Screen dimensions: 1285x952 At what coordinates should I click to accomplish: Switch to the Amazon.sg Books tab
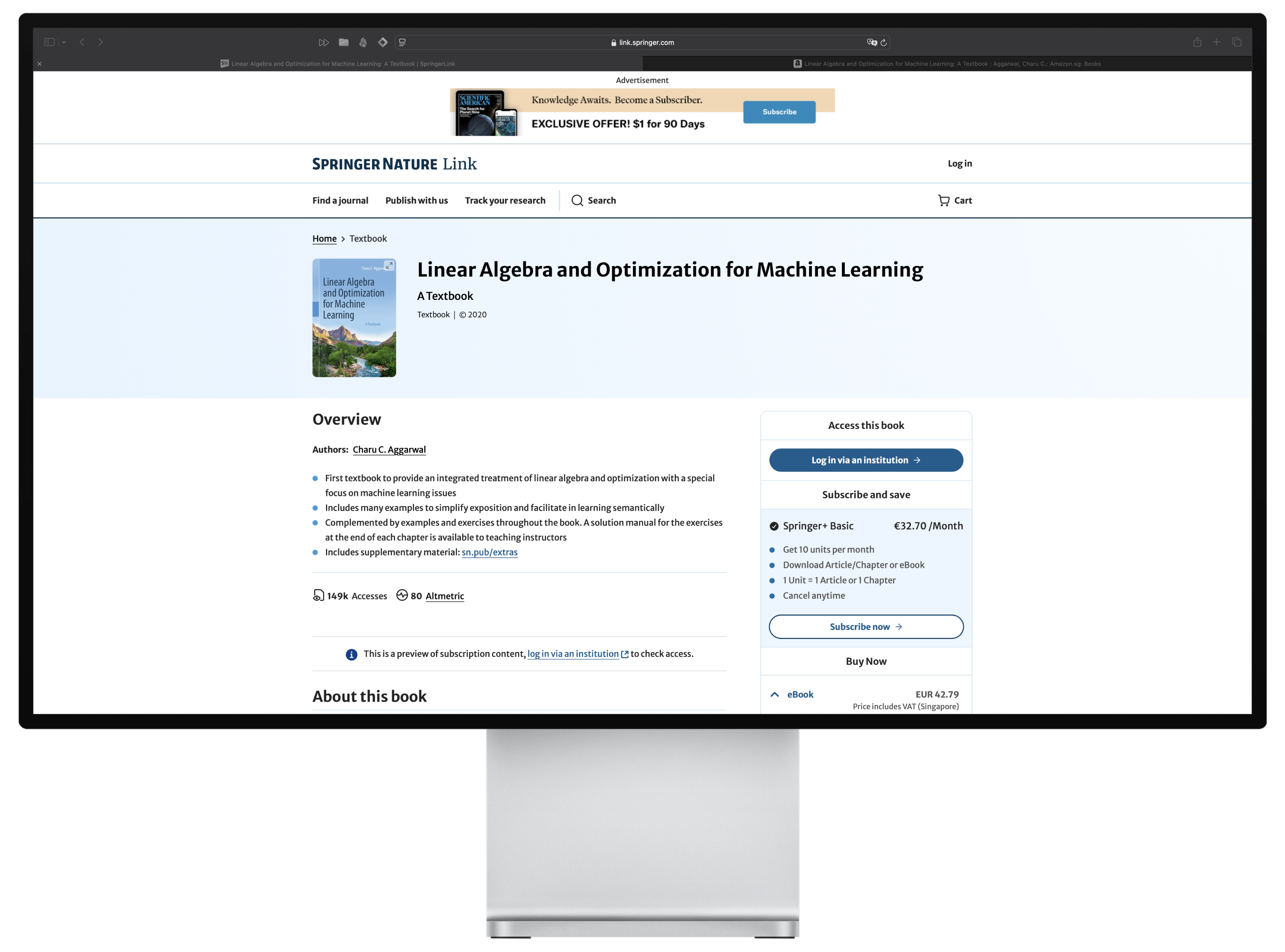947,64
